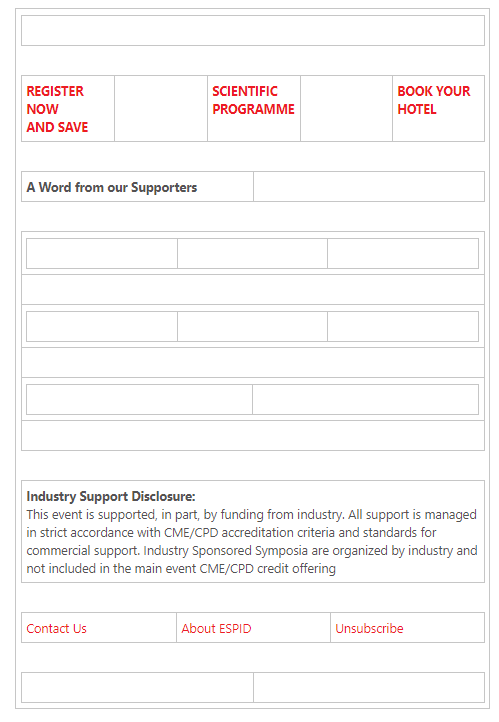The image size is (499, 722).
Task: Click blank cell between Register Now and Scientific Programme
Action: (161, 109)
